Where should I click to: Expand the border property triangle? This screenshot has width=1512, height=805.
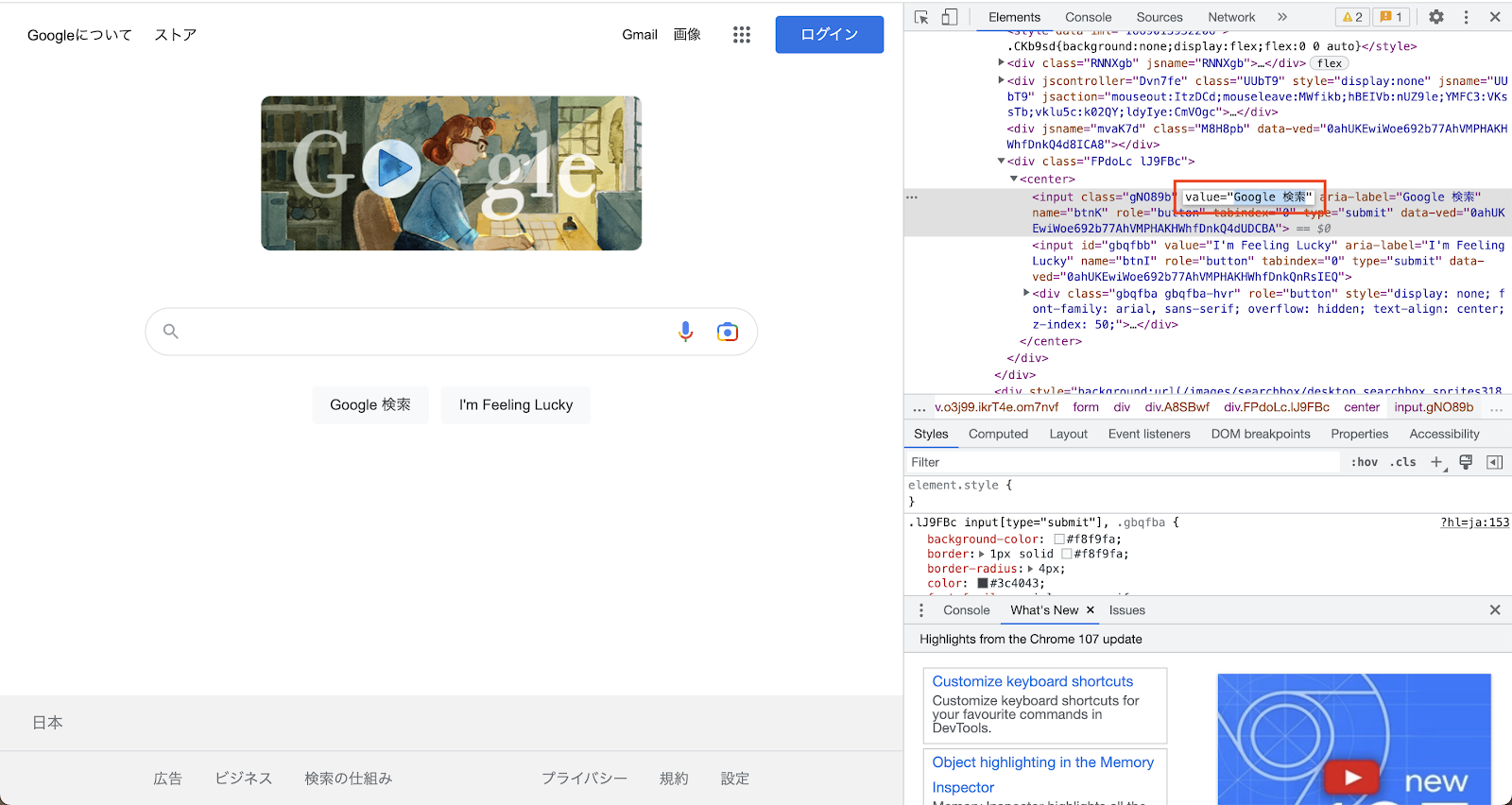point(982,554)
